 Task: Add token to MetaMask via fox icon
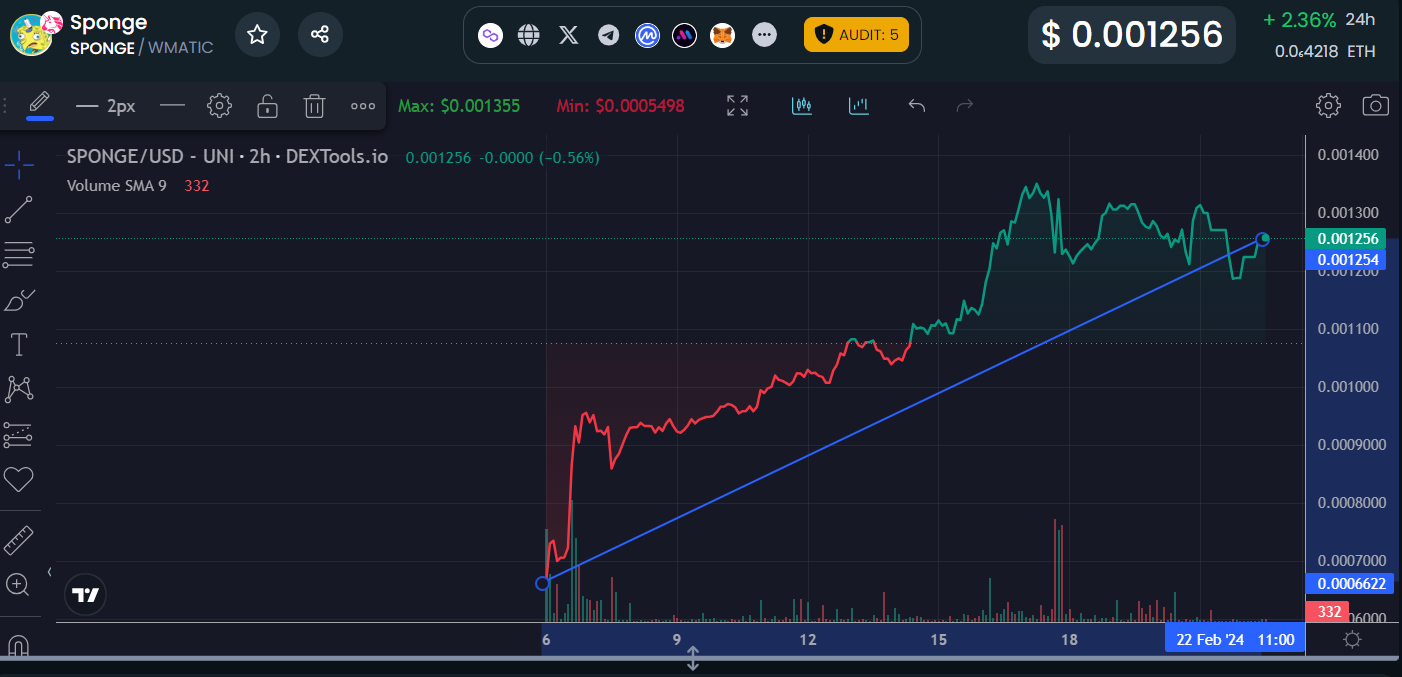[722, 35]
